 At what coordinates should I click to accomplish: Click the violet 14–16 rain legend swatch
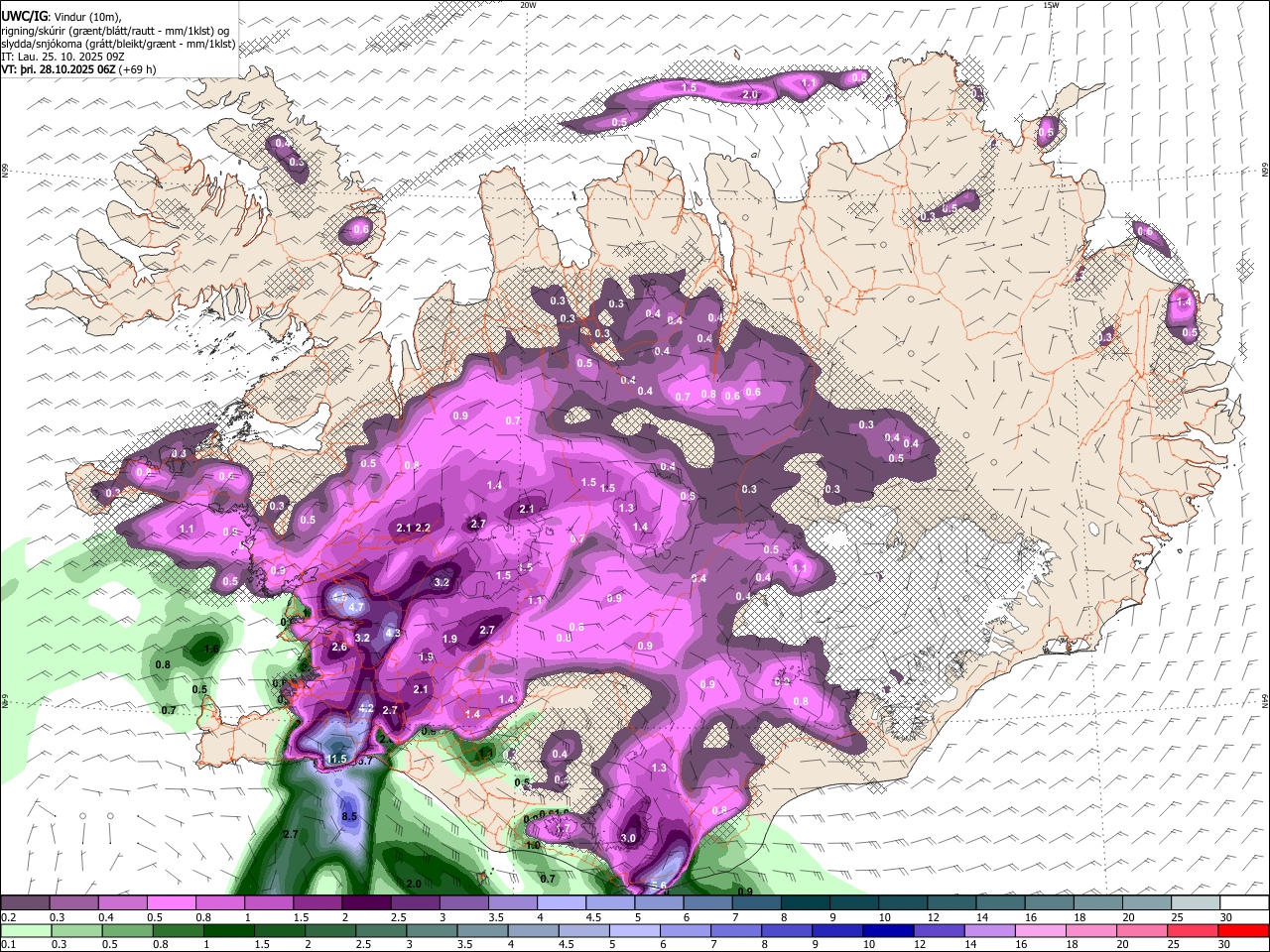988,930
